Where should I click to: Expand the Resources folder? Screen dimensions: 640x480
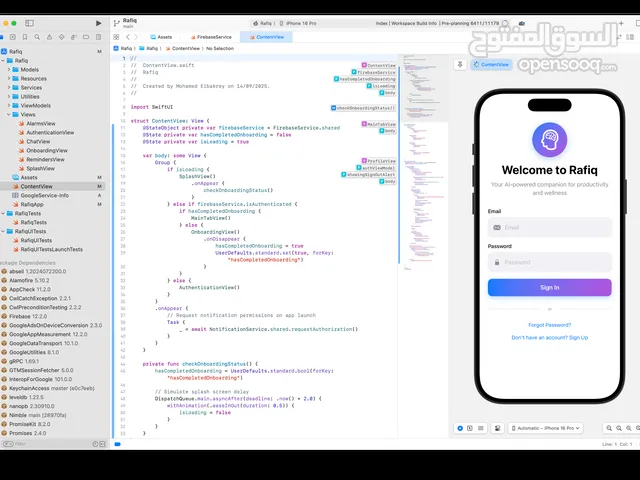(x=9, y=78)
